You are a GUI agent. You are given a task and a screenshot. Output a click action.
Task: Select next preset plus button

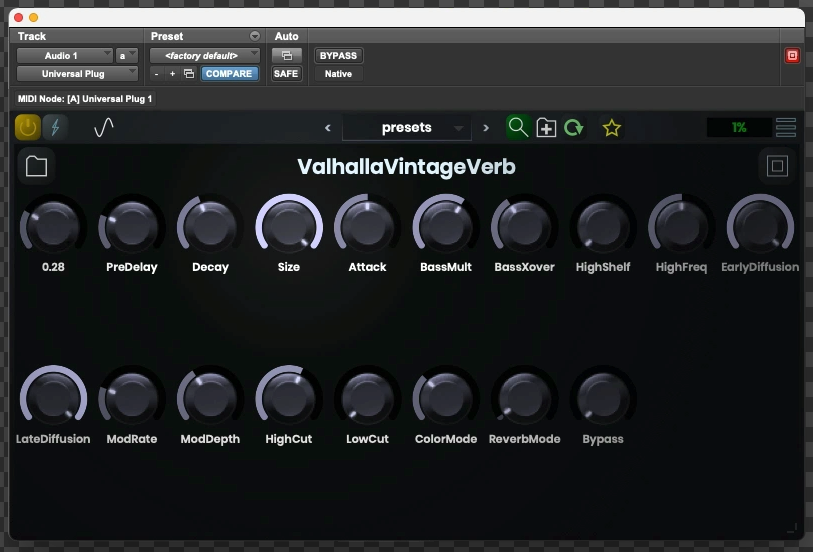point(173,74)
